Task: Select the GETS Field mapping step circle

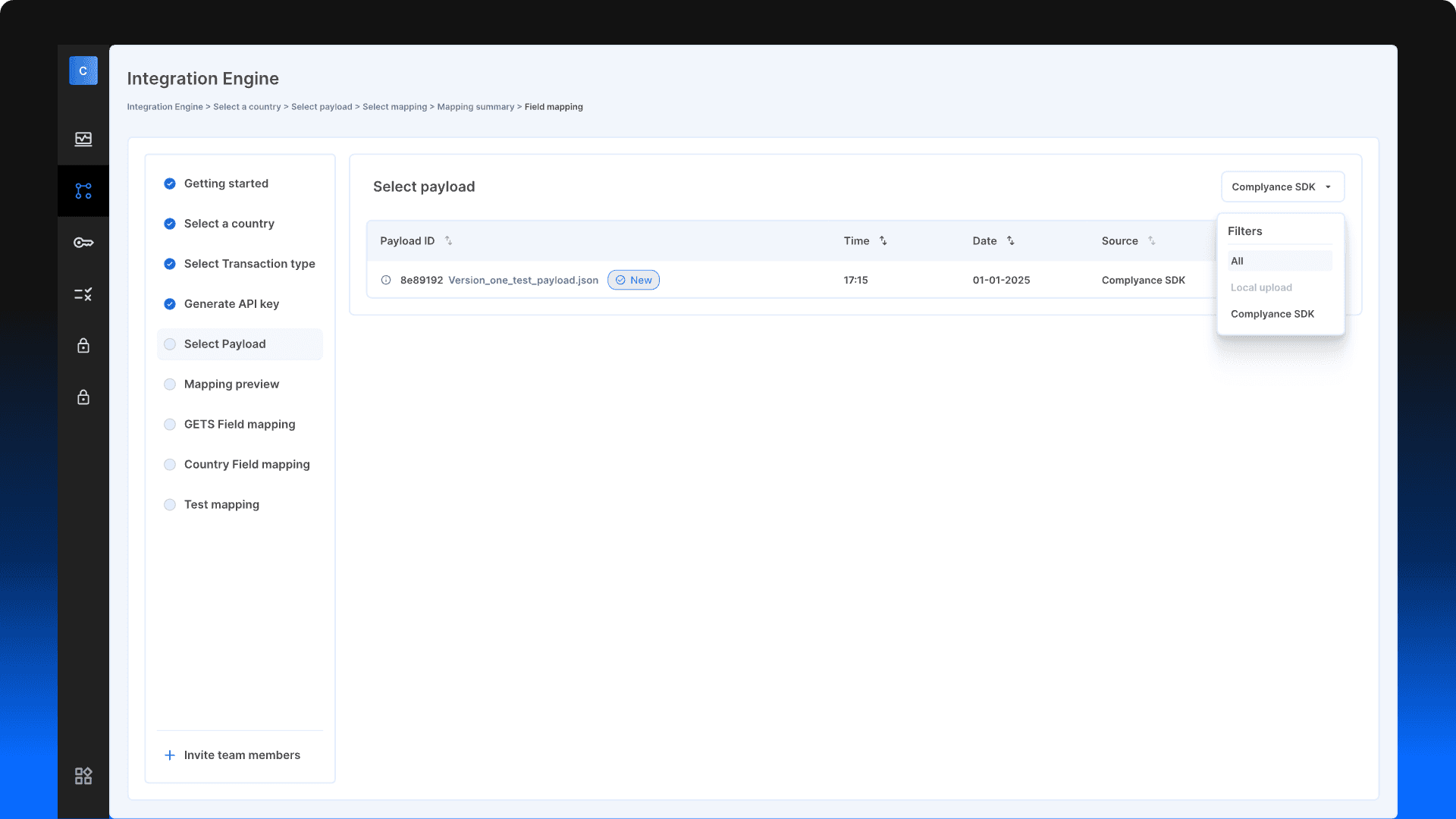Action: tap(170, 425)
